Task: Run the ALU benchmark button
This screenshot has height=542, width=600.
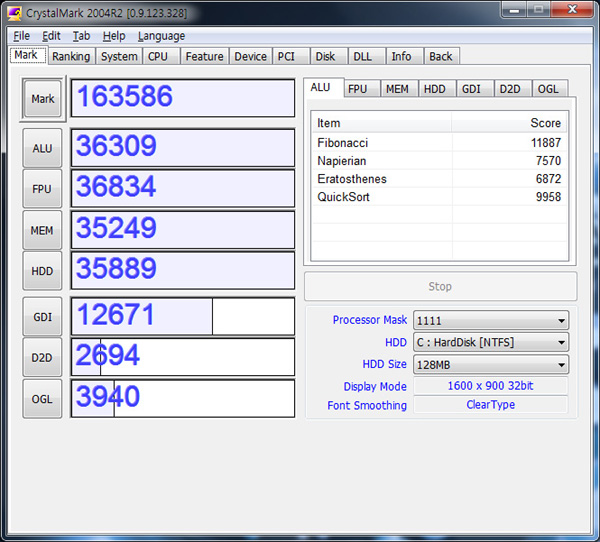Action: coord(42,148)
